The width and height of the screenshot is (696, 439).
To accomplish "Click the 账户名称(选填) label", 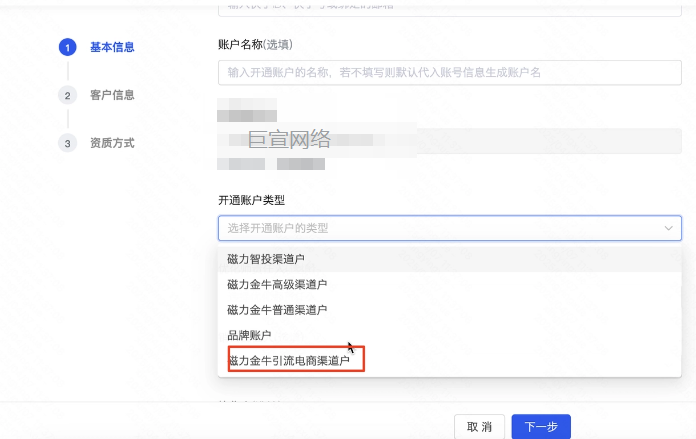I will click(x=255, y=44).
